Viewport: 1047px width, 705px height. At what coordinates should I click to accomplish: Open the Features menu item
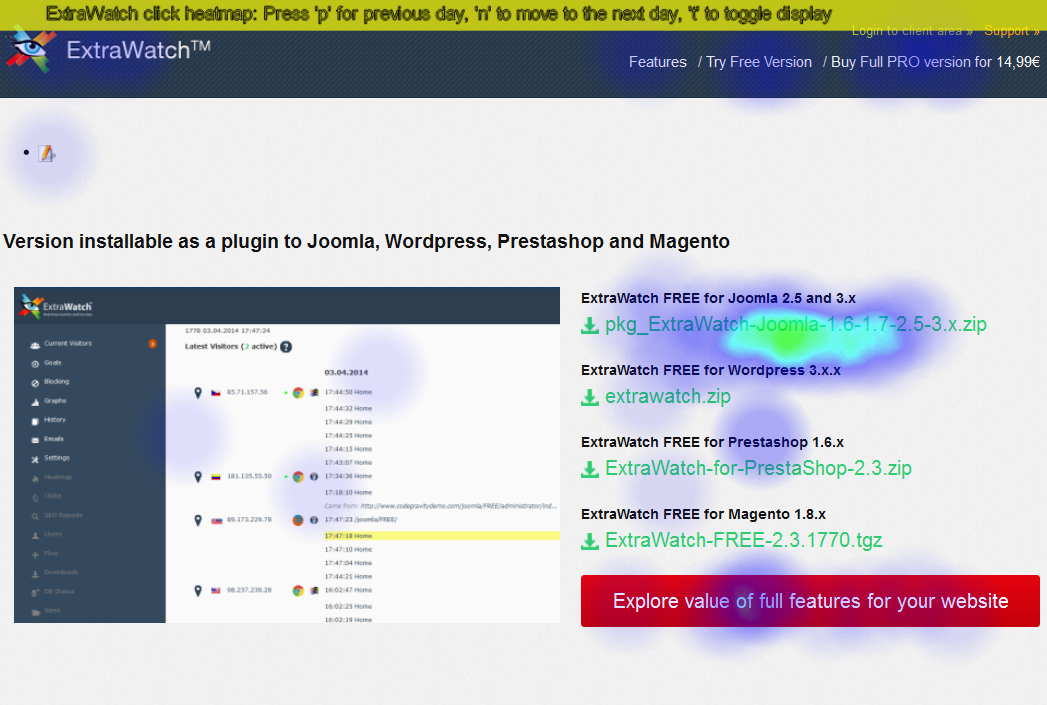click(x=657, y=62)
